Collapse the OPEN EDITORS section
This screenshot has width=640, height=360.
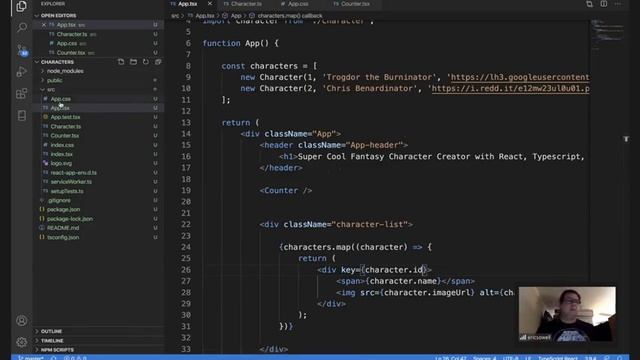point(58,16)
